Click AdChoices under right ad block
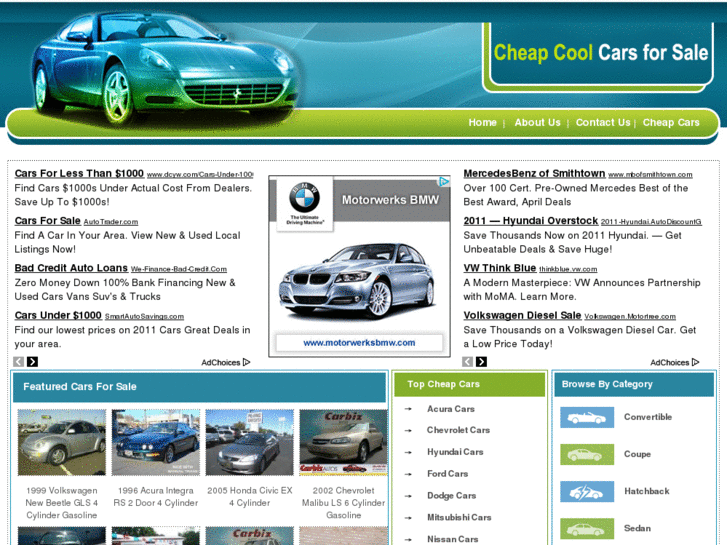 (675, 362)
